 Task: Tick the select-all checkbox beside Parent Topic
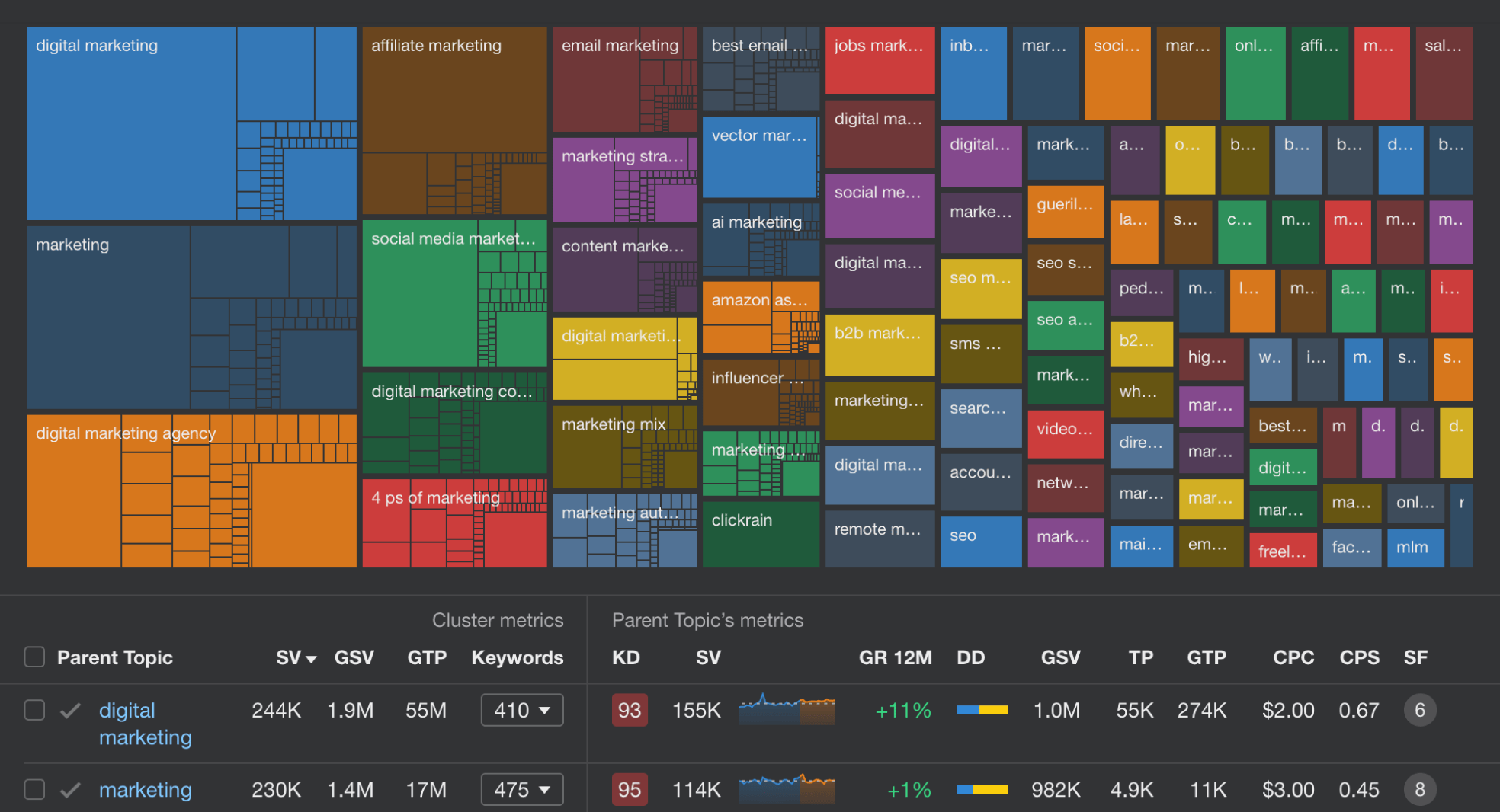point(34,657)
